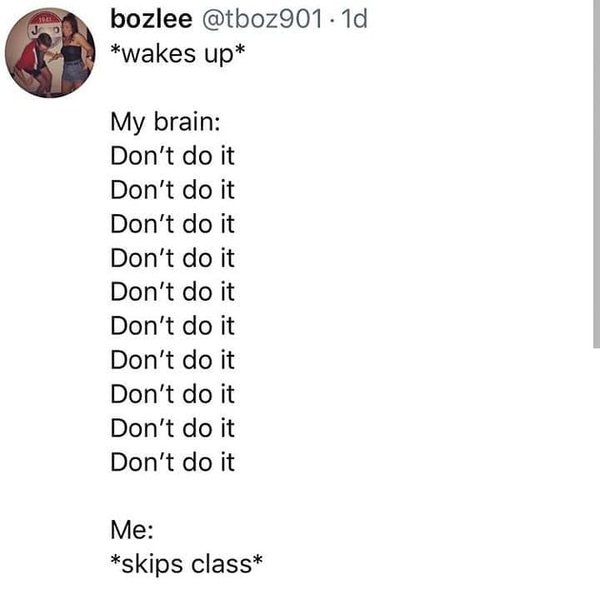
Task: Open the @tboz901 handle link
Action: click(x=262, y=19)
